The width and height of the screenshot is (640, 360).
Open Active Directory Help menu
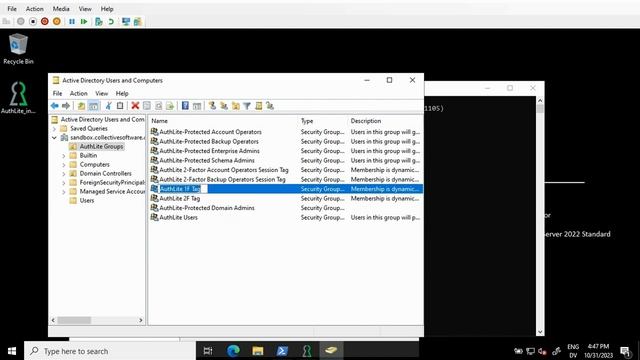click(122, 93)
